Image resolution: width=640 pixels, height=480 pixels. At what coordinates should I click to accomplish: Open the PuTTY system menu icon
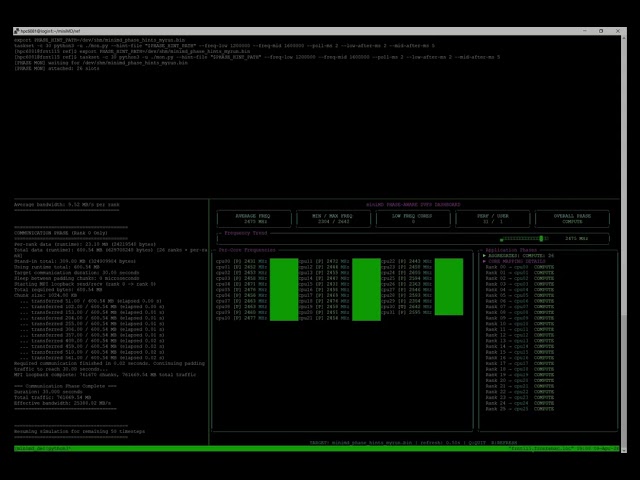[17, 31]
